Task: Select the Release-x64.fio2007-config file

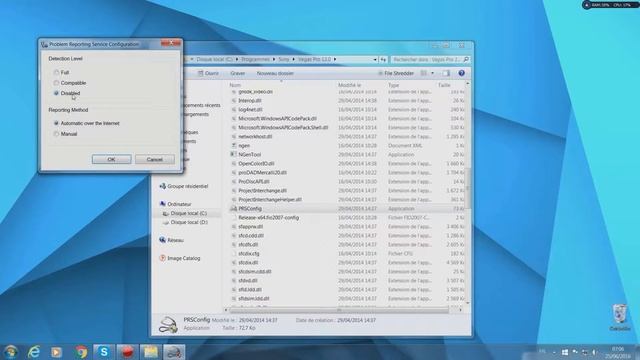Action: (269, 218)
